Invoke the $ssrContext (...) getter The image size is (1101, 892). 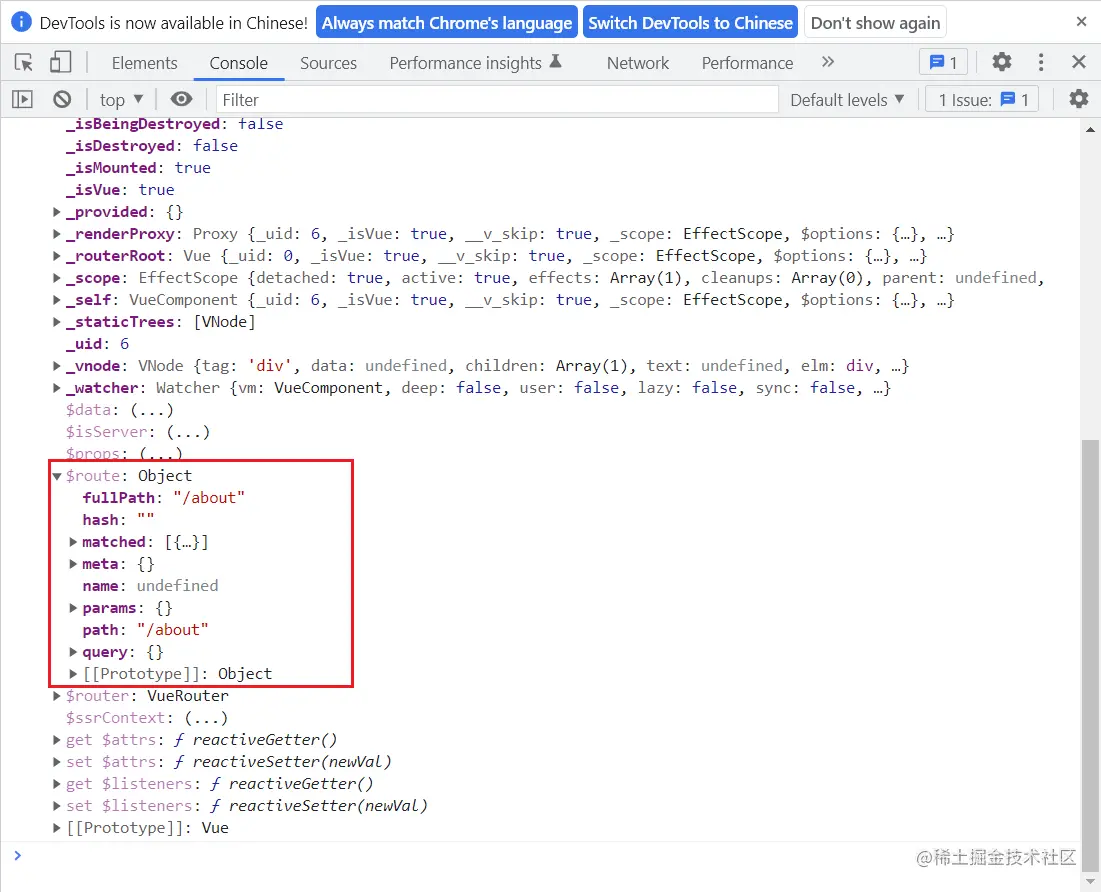point(206,718)
